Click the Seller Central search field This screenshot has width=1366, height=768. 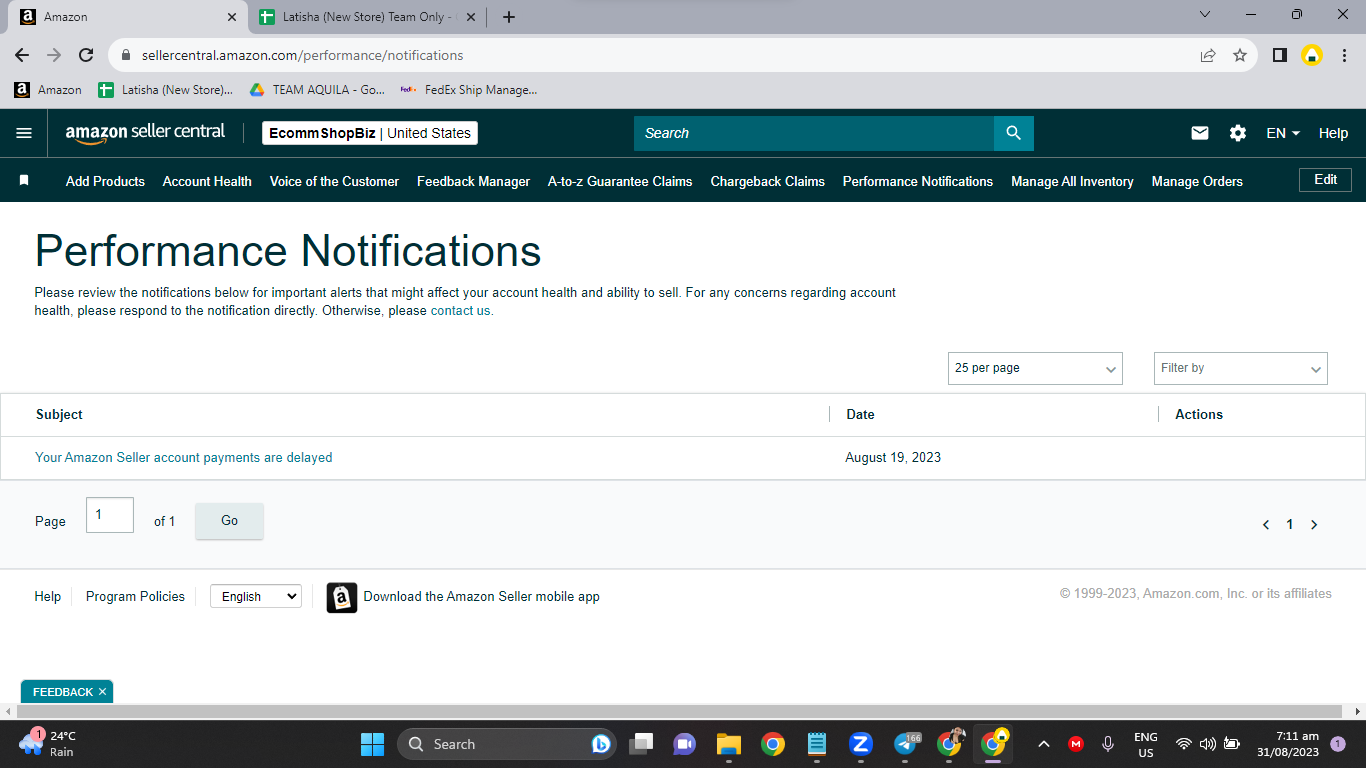pyautogui.click(x=814, y=133)
